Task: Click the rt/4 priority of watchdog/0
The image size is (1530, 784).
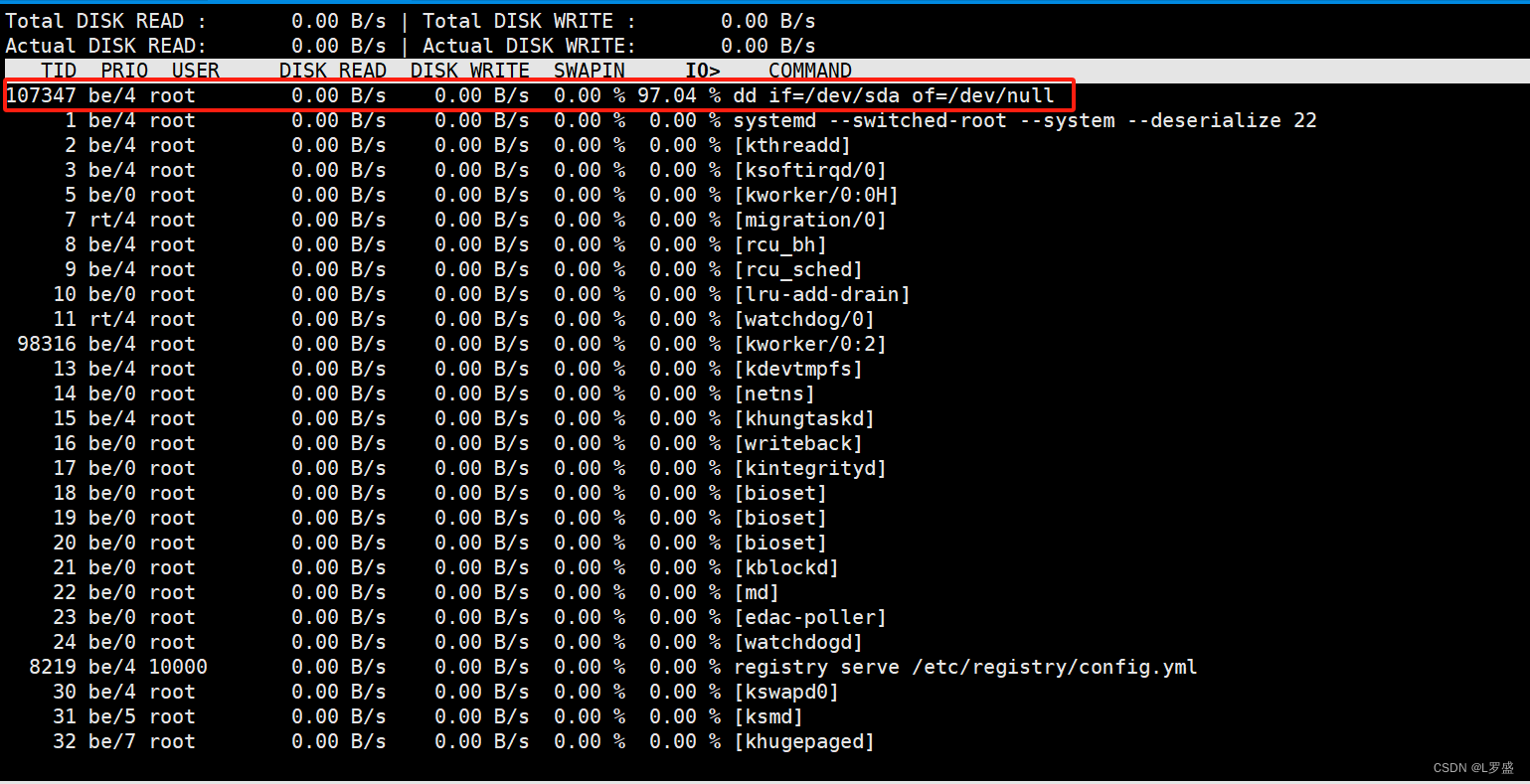Action: coord(112,319)
